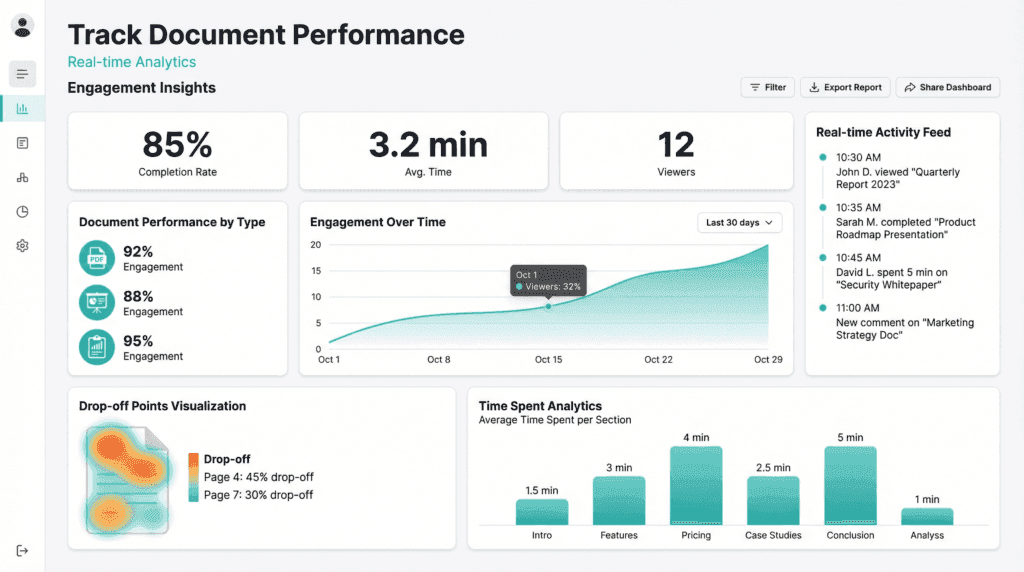Click "Page 4: 45% drop-off" text

click(259, 477)
